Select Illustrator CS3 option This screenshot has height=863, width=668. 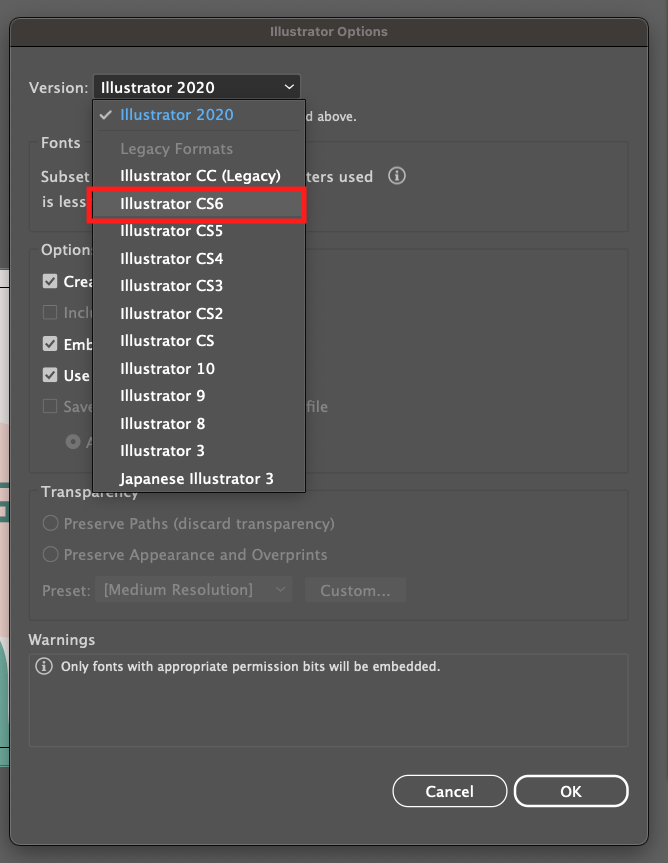199,286
